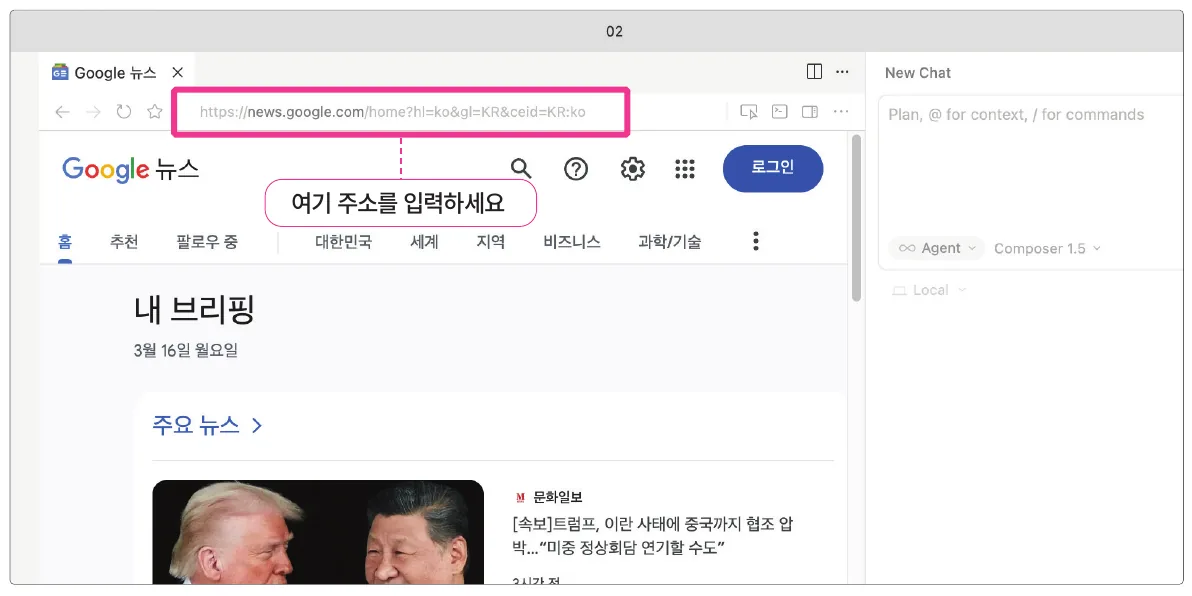The height and width of the screenshot is (596, 1192).
Task: Click the page vertical scrollbar
Action: (856, 218)
